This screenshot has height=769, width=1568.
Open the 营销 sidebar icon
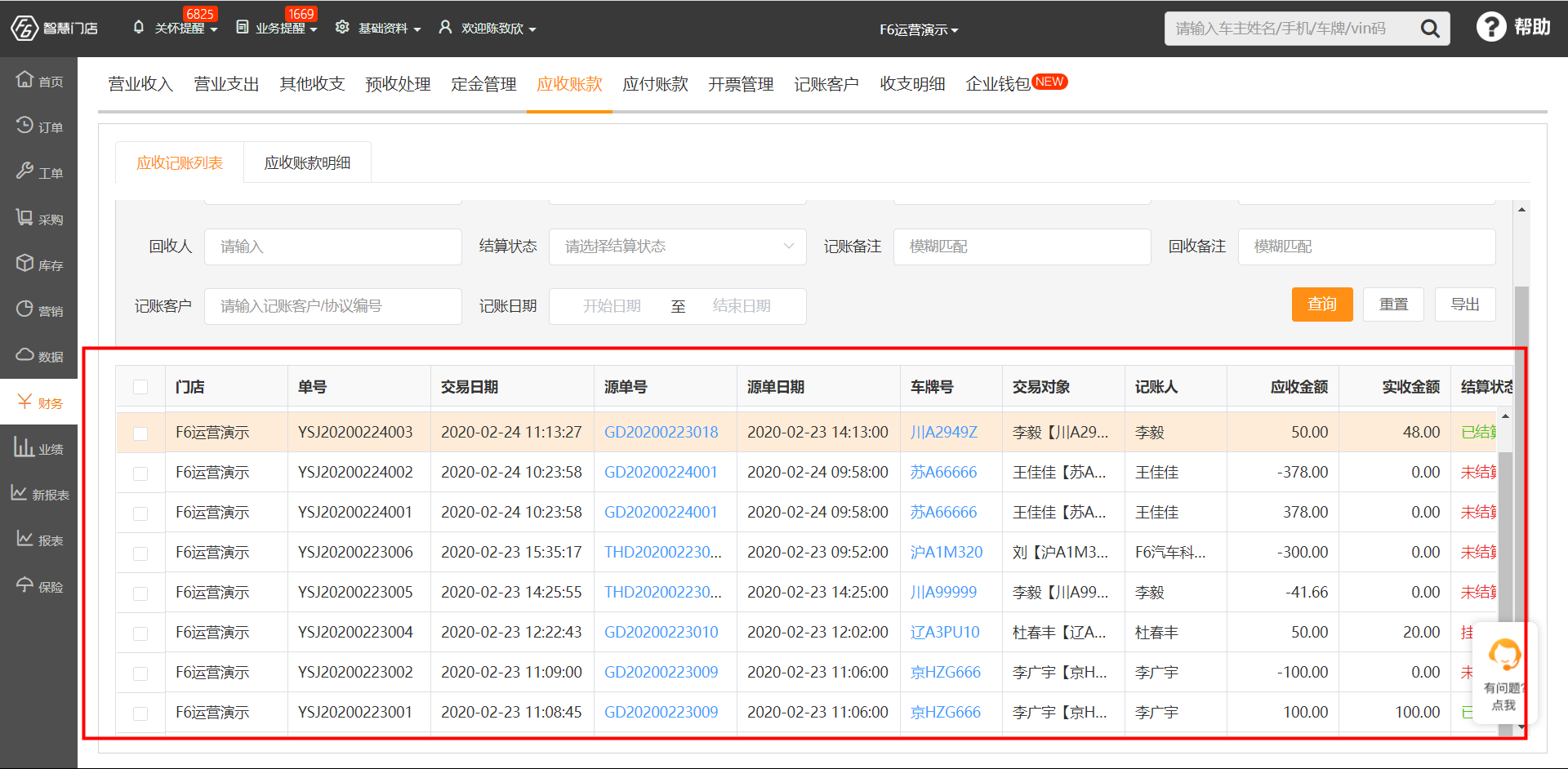pos(24,309)
